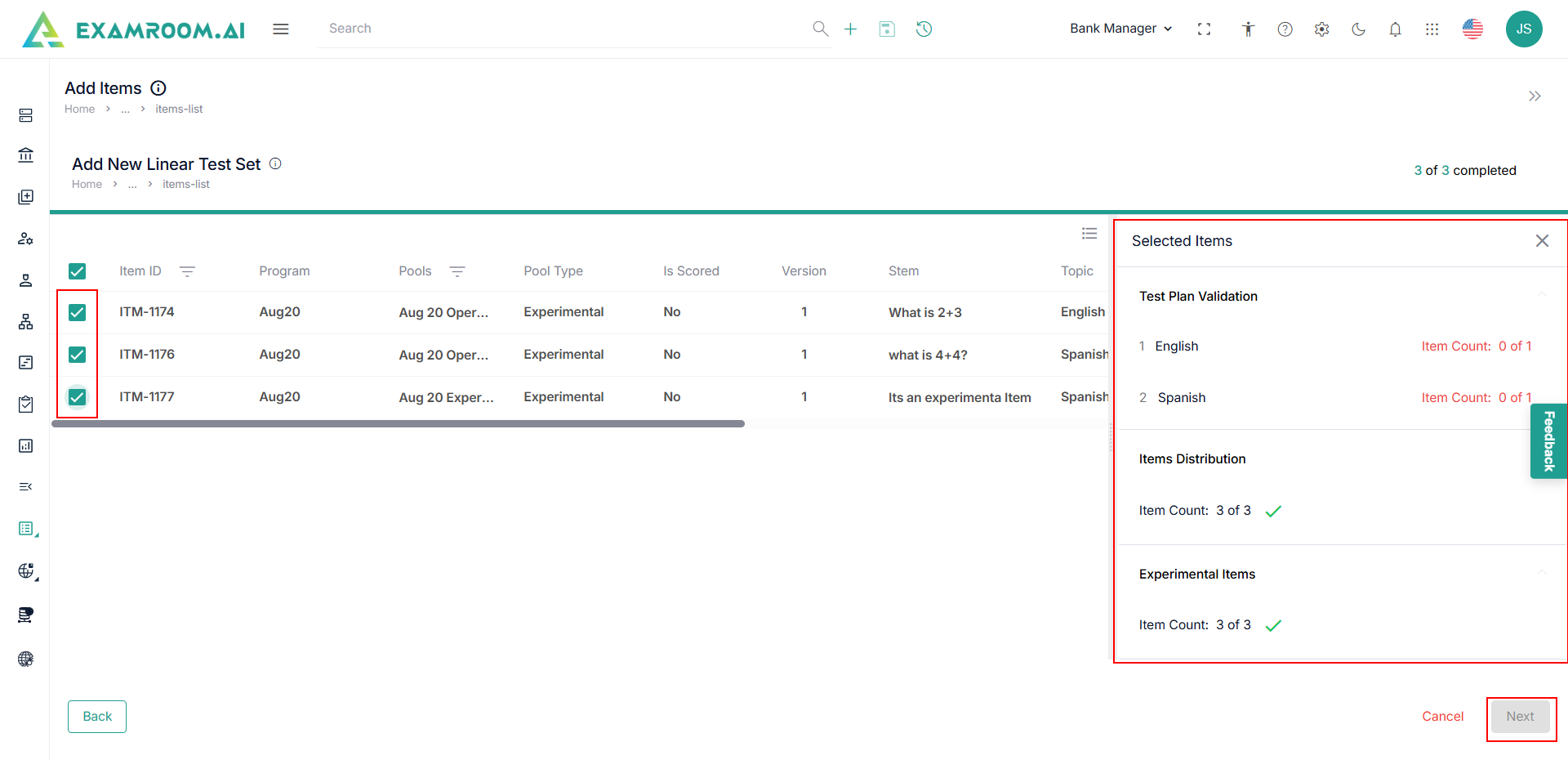The width and height of the screenshot is (1568, 760).
Task: Open the column list view icon above table
Action: [1089, 234]
